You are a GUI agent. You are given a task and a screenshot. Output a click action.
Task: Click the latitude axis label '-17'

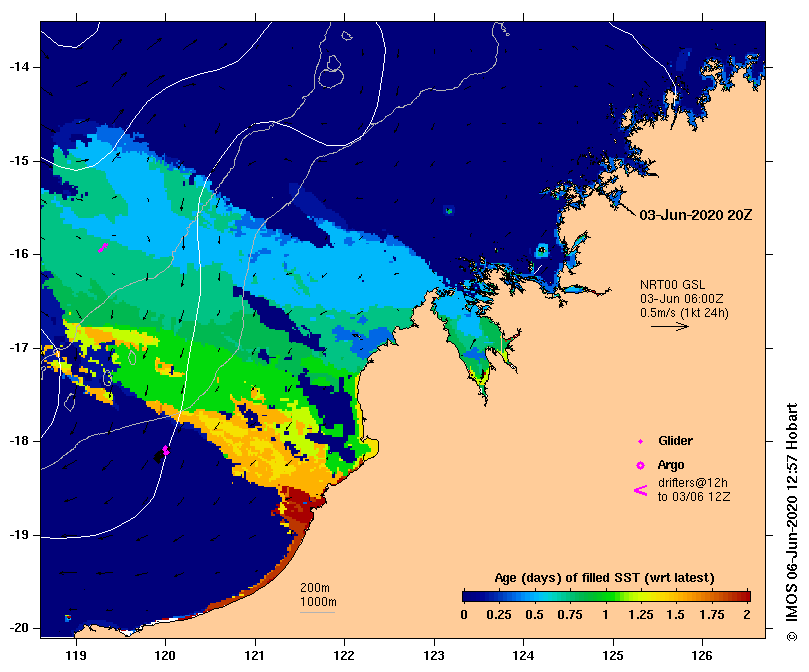(x=20, y=348)
